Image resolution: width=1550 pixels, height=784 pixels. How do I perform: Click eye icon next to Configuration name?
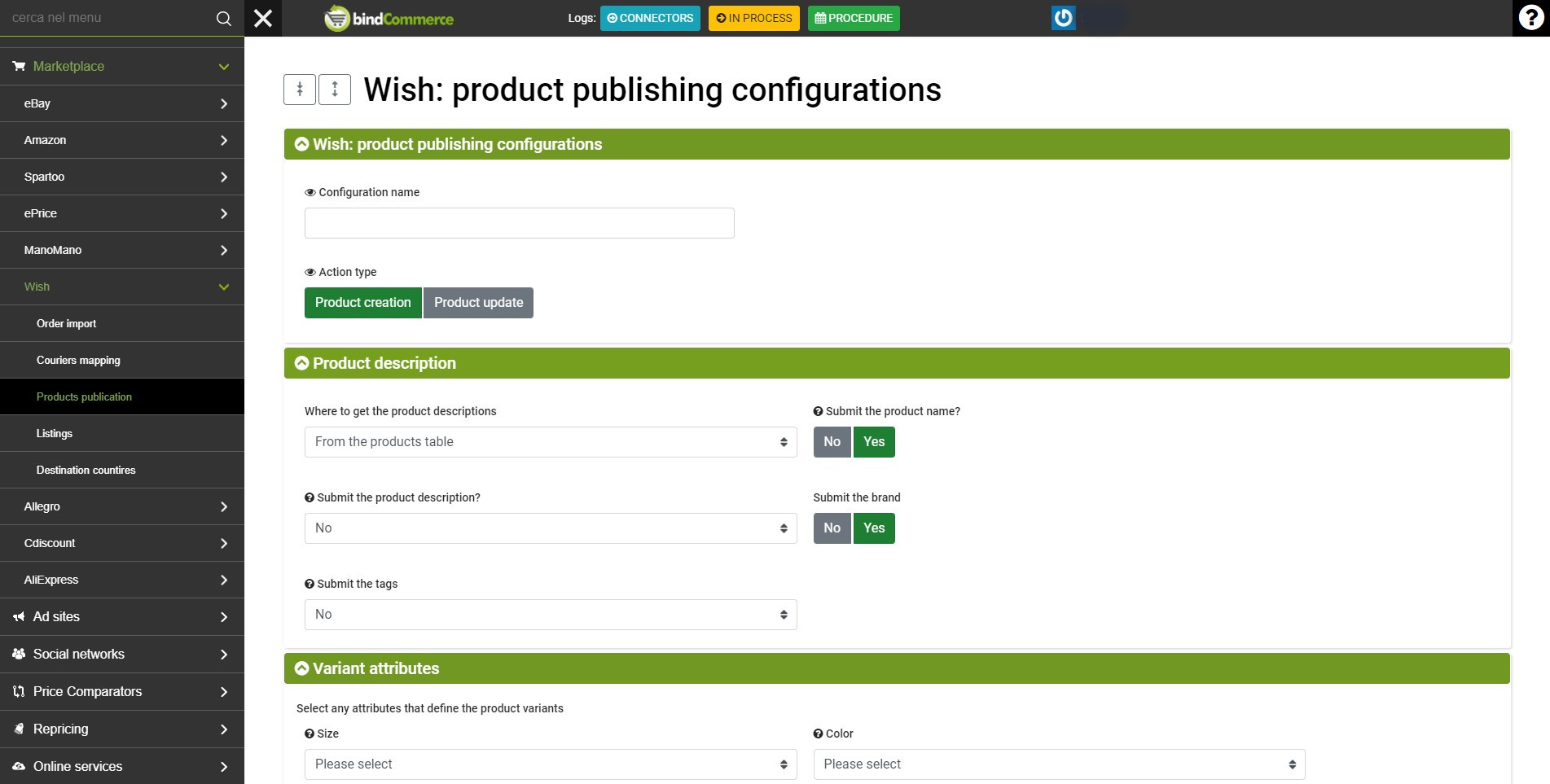(310, 192)
